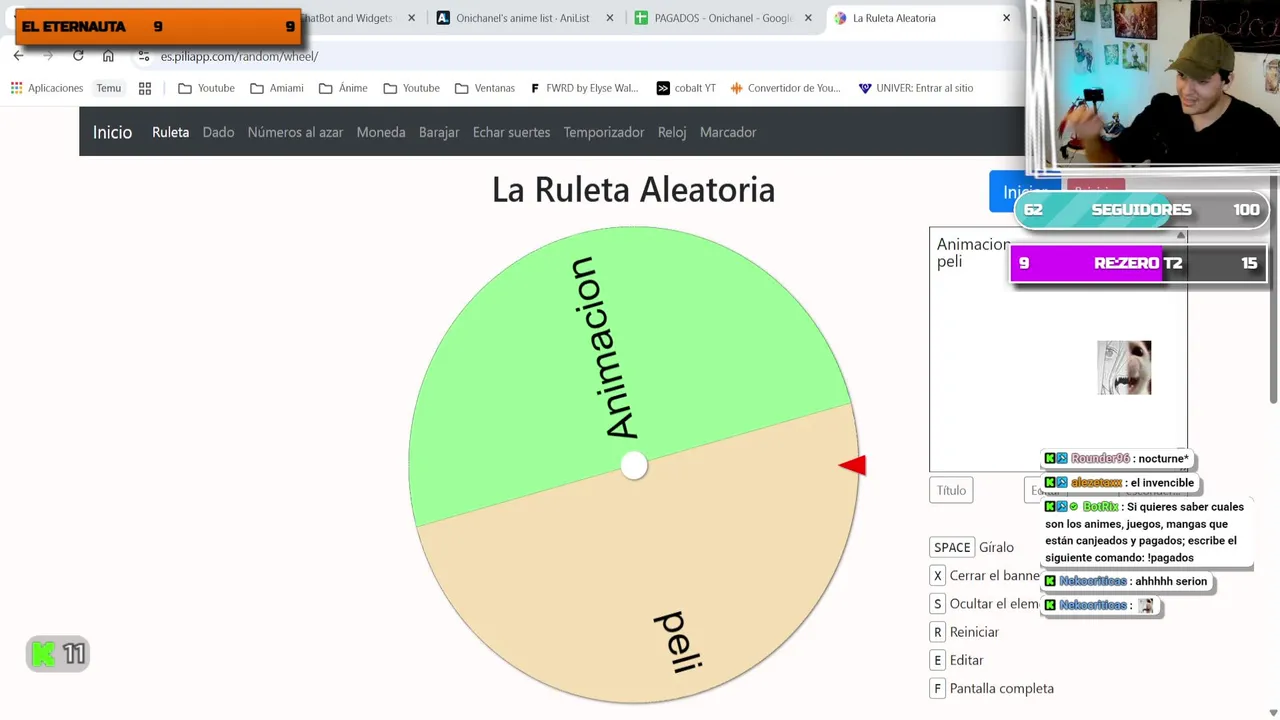
Task: Open the first Youtube bookmarks folder
Action: point(206,88)
